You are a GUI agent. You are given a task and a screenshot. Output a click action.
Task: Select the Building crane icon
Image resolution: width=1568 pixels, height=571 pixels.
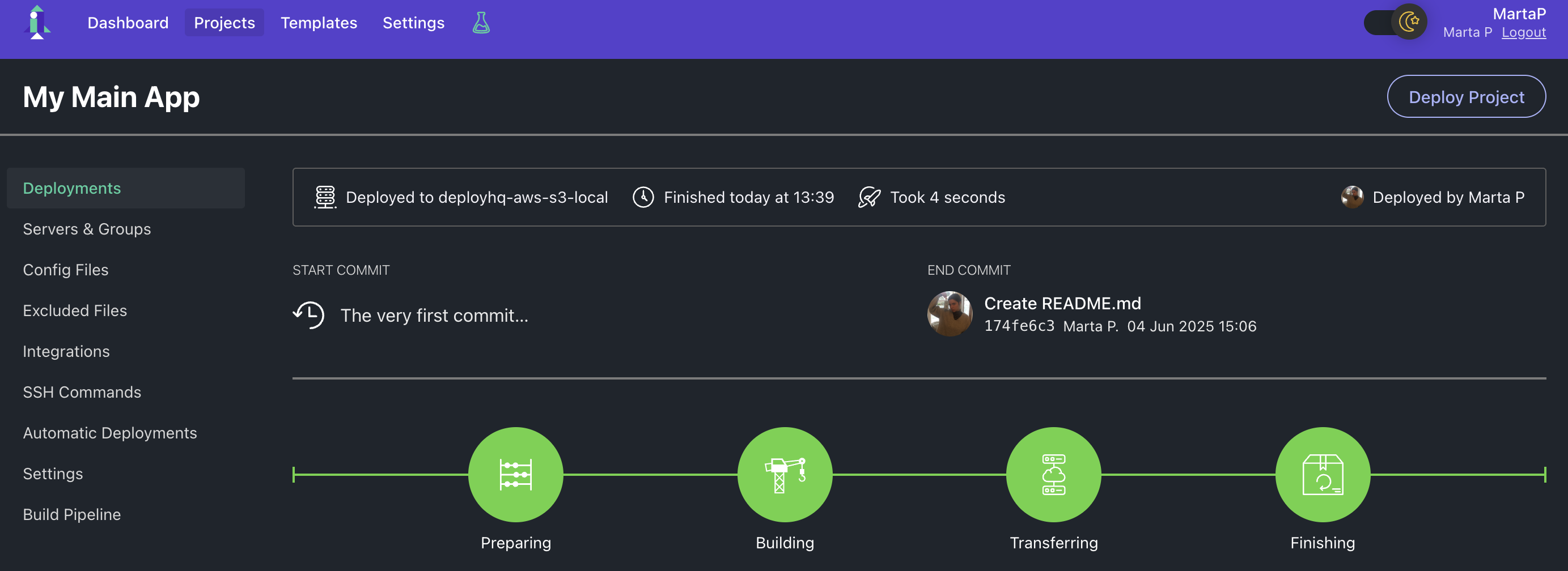click(785, 474)
